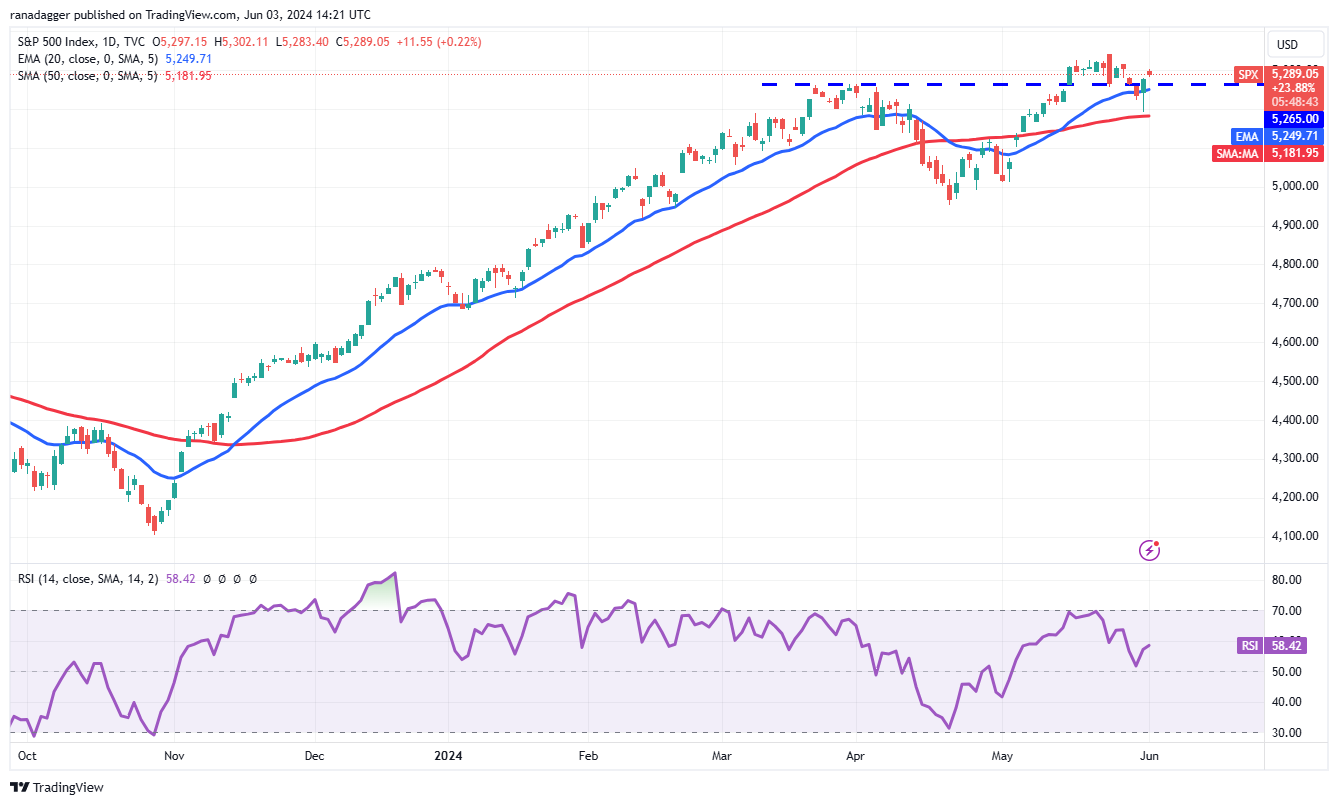Click the purple RSI axis tag
Viewport: 1338px width, 805px height.
point(1249,646)
